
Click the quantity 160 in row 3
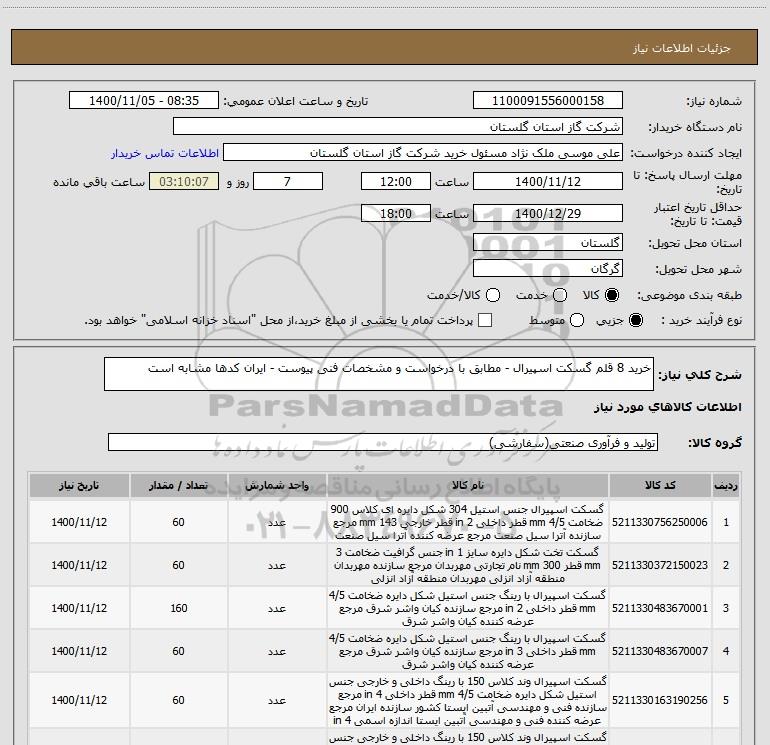(179, 608)
